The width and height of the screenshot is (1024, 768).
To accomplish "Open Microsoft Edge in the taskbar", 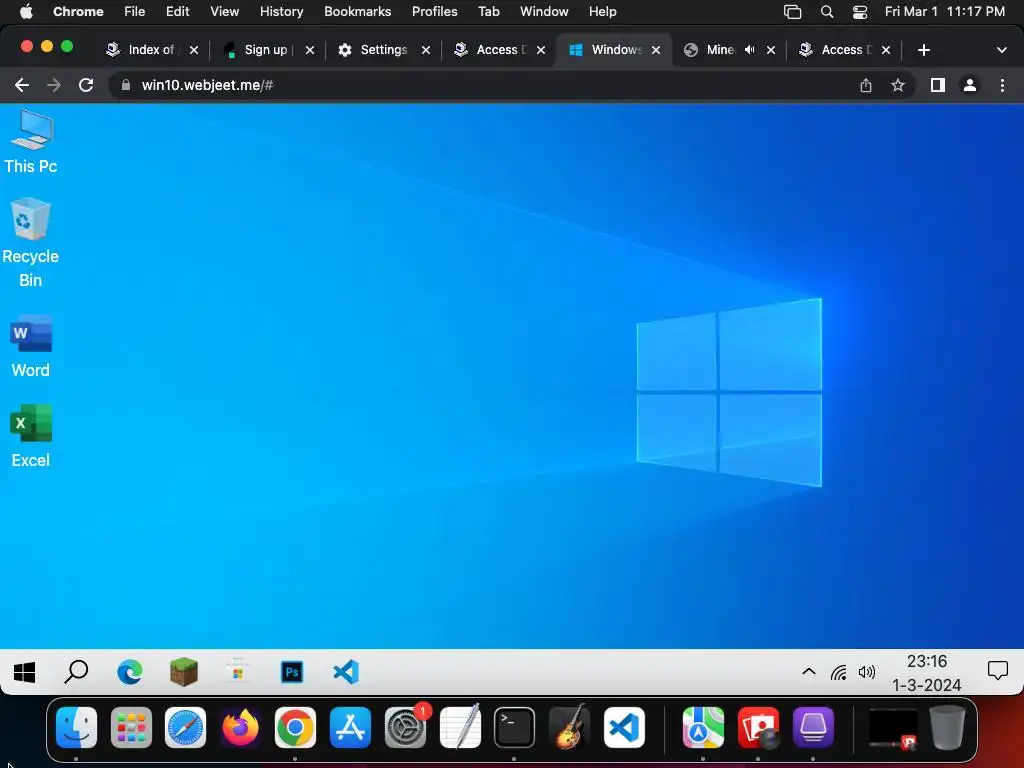I will pos(129,672).
